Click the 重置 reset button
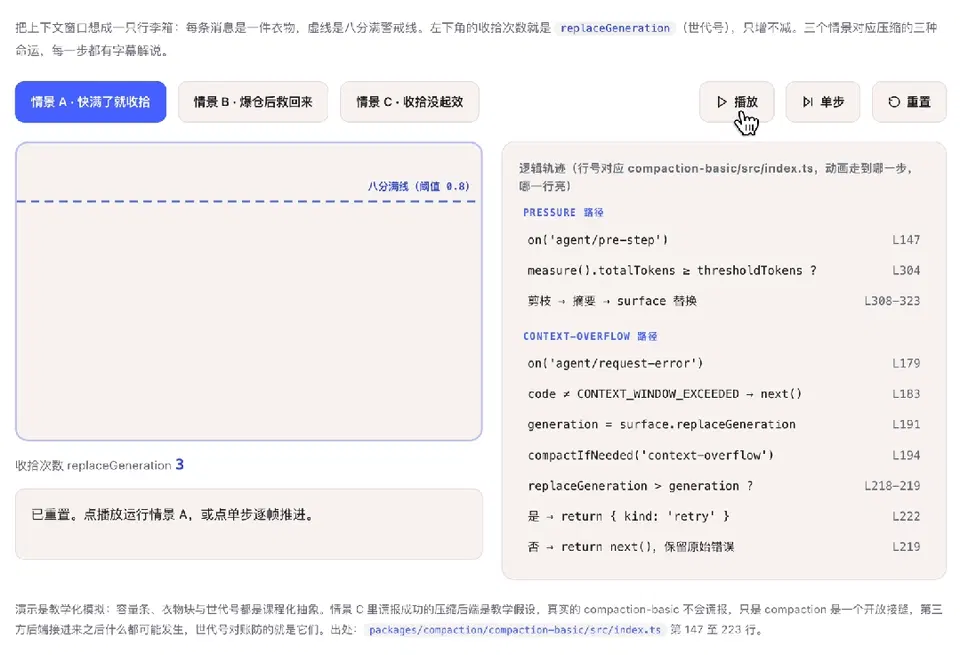This screenshot has width=960, height=655. tap(909, 102)
